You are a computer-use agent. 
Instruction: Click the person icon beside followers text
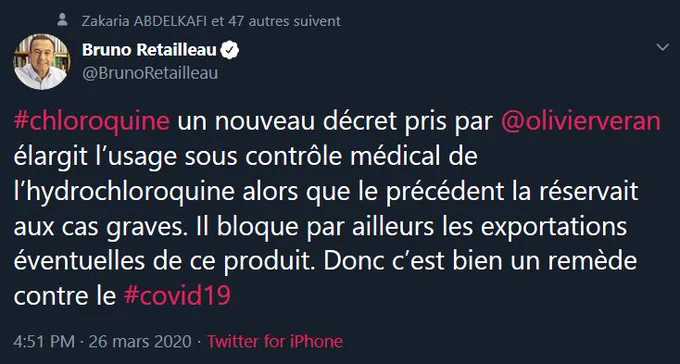62,20
